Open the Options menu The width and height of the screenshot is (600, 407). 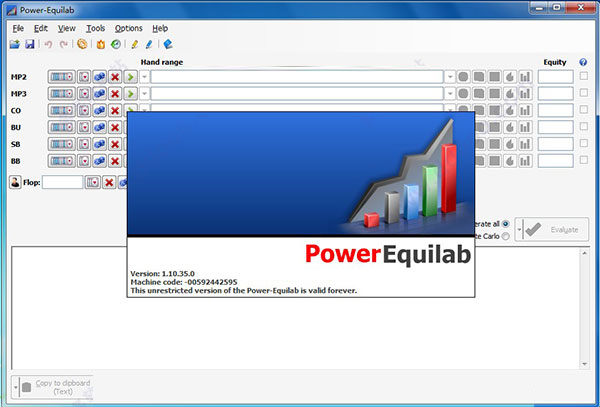click(129, 28)
